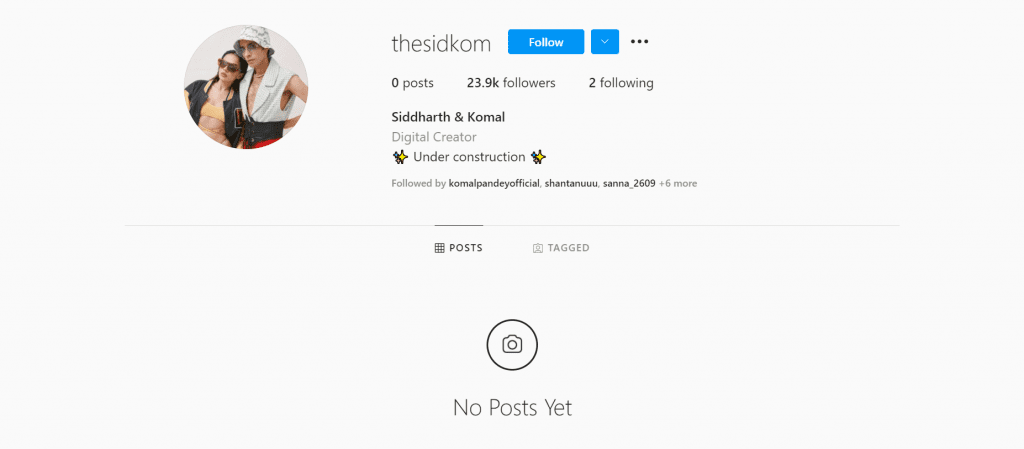Expand the +6 more followers list
This screenshot has height=449, width=1024.
click(678, 183)
